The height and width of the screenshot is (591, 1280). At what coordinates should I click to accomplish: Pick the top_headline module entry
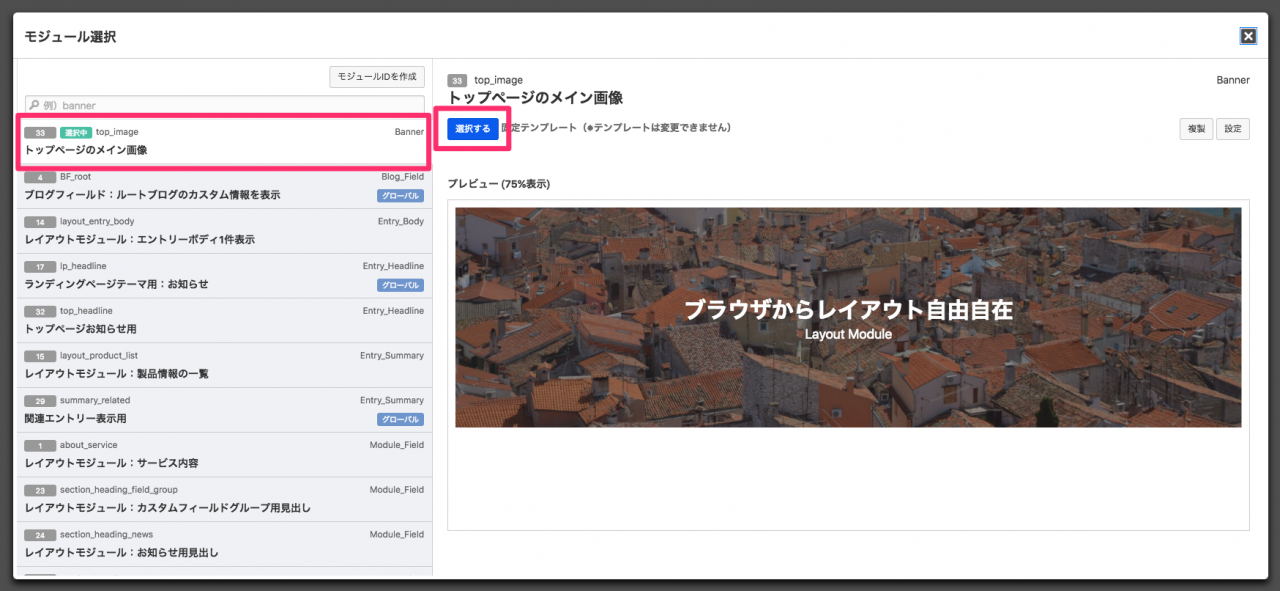click(x=224, y=320)
